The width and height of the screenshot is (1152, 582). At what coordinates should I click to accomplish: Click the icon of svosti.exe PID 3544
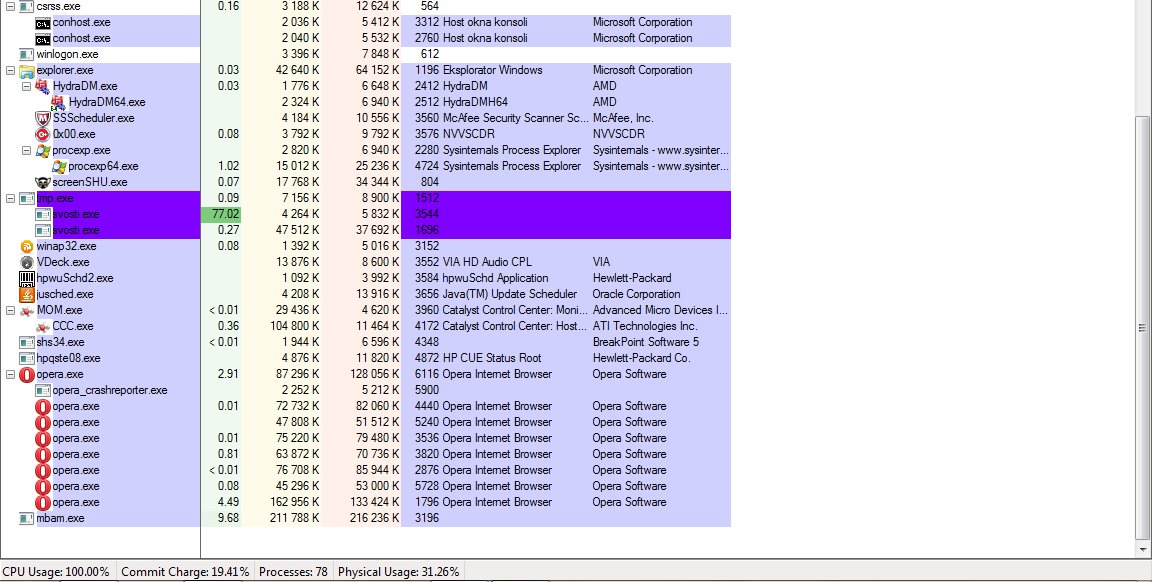[x=43, y=215]
